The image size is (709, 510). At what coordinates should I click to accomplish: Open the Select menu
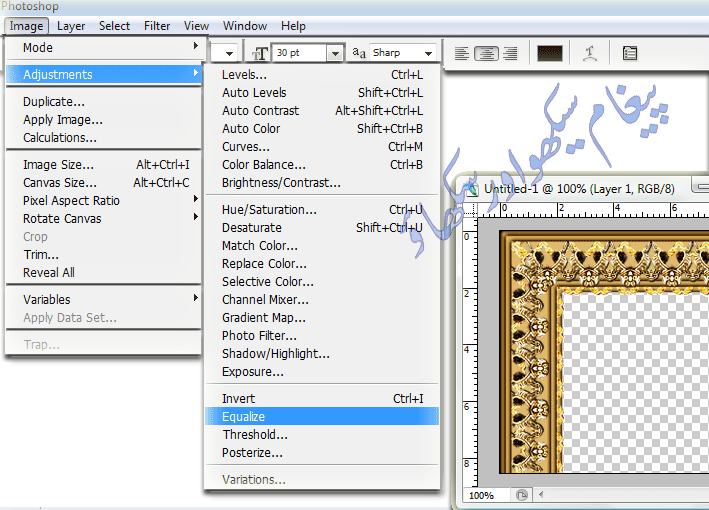pos(114,26)
